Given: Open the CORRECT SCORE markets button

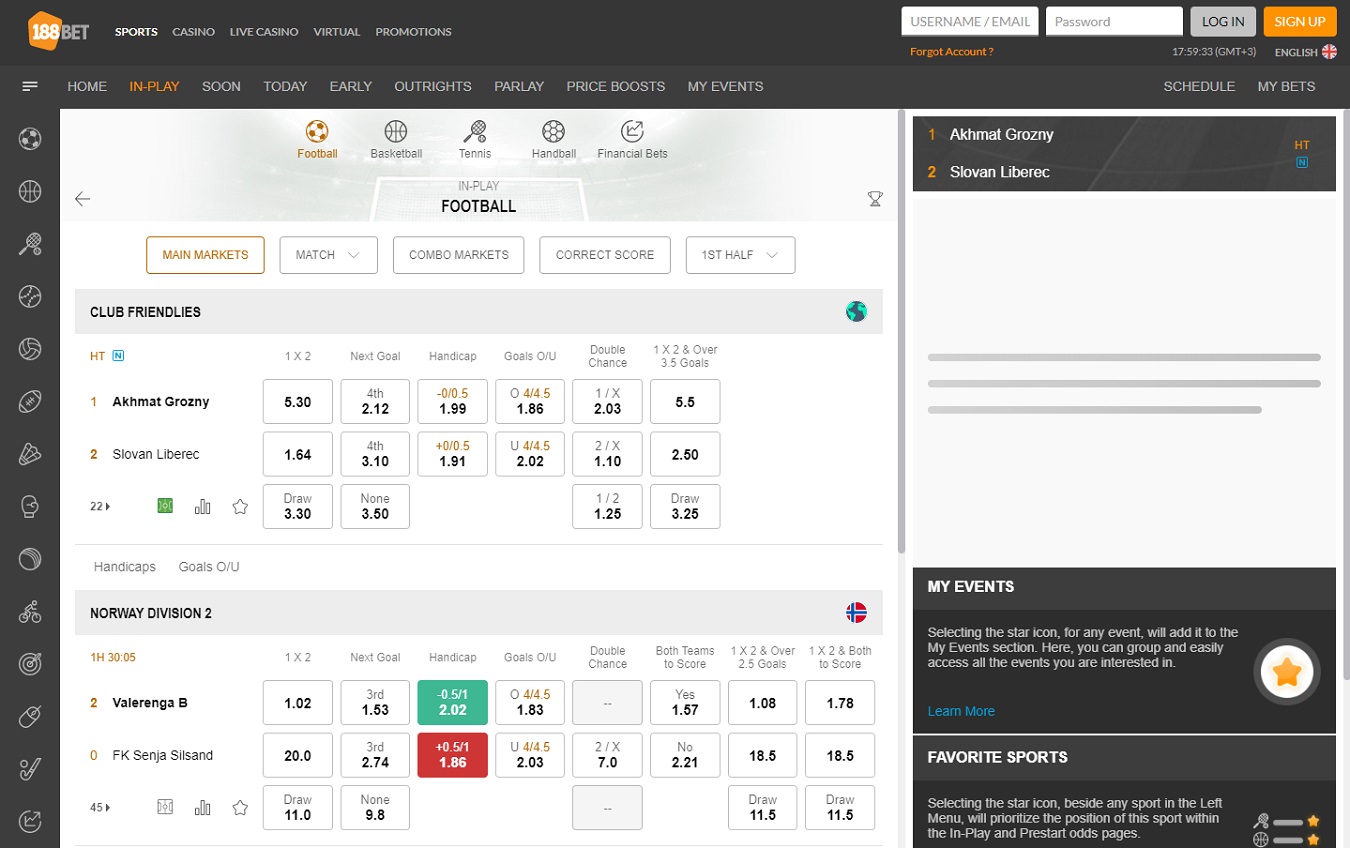Looking at the screenshot, I should [x=605, y=255].
